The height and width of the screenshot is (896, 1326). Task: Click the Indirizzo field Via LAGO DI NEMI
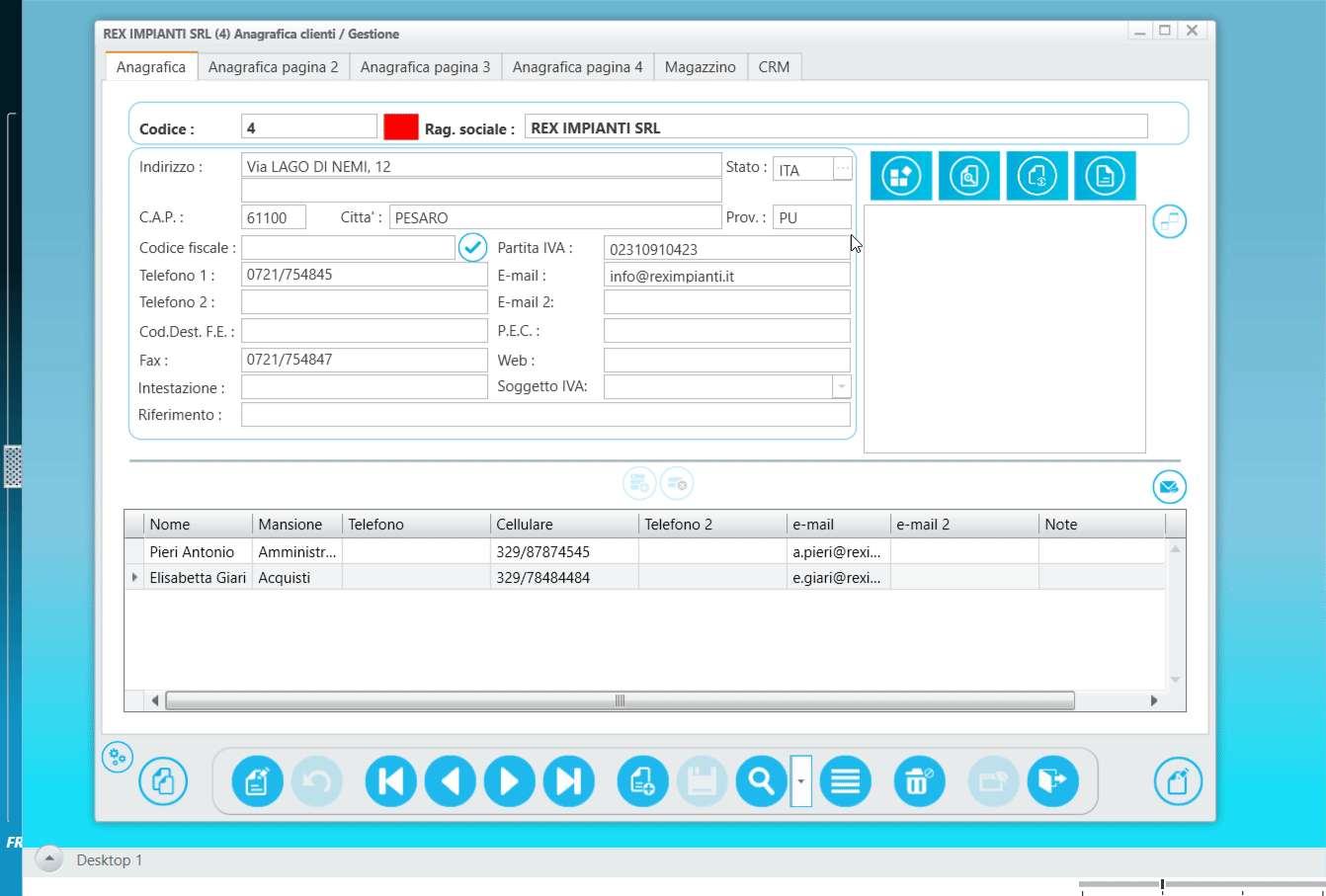click(481, 165)
